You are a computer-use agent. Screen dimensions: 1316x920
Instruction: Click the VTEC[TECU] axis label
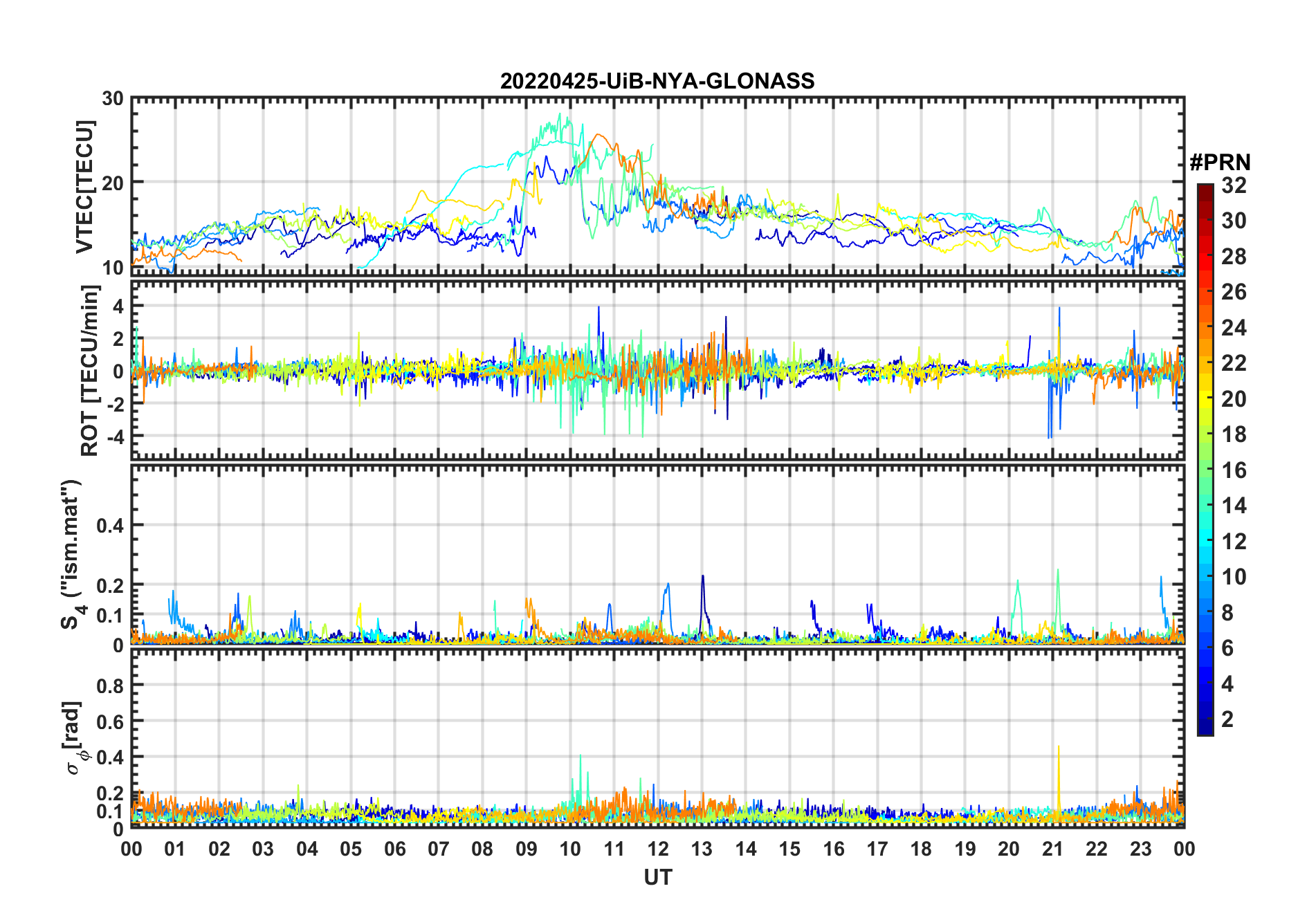[x=84, y=187]
